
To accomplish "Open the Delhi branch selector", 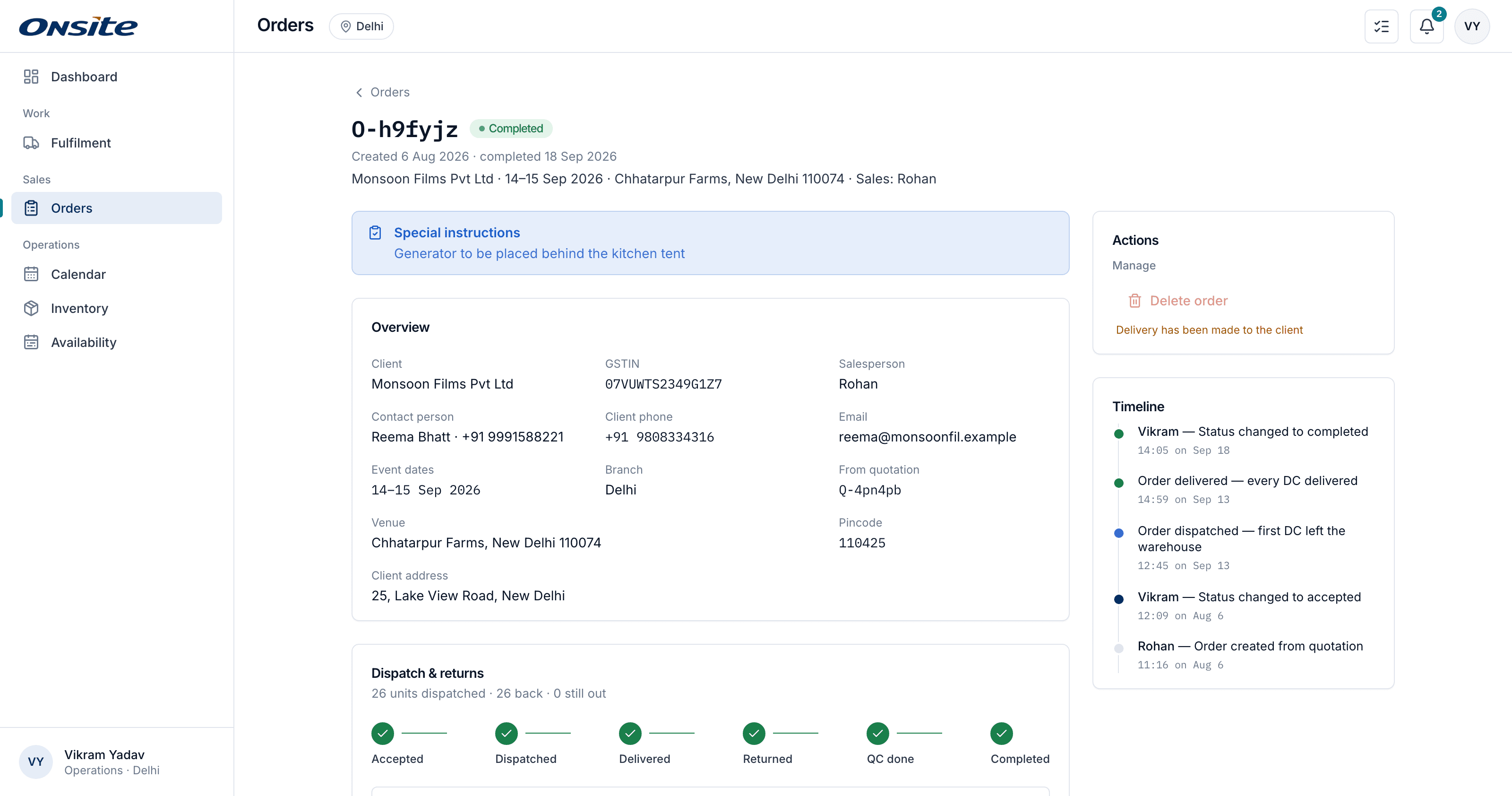I will [361, 26].
